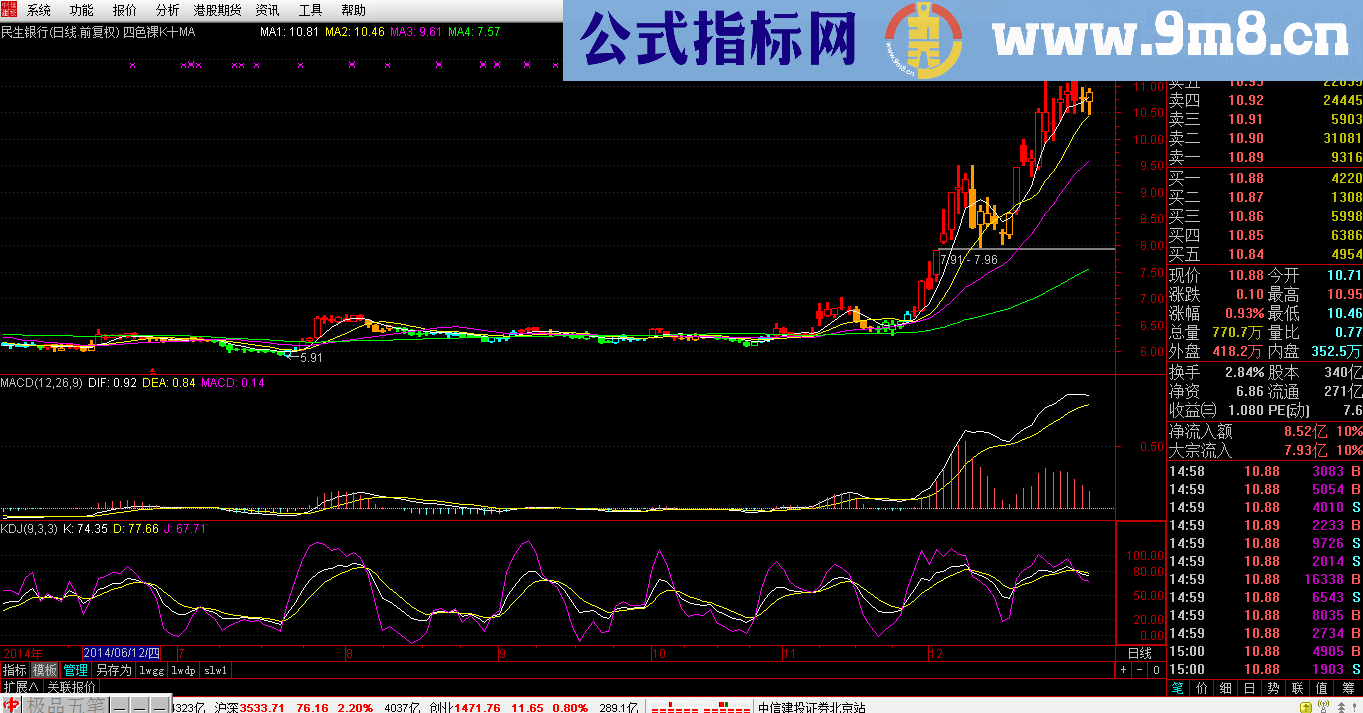Toggle the 管理 (manage) highlighted mode
This screenshot has height=713, width=1363.
tap(73, 669)
